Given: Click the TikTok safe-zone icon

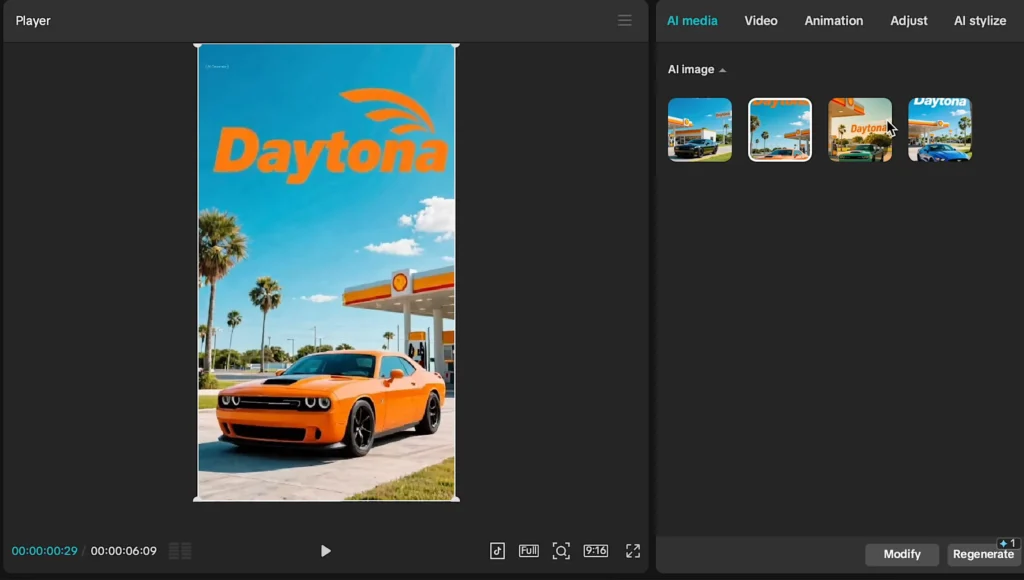Looking at the screenshot, I should [x=497, y=551].
